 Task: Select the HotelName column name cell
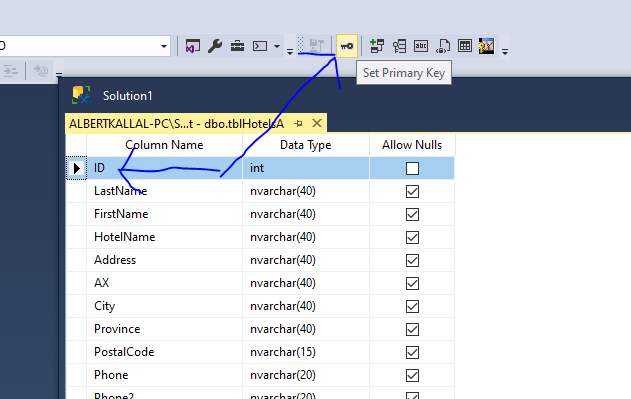(x=165, y=237)
